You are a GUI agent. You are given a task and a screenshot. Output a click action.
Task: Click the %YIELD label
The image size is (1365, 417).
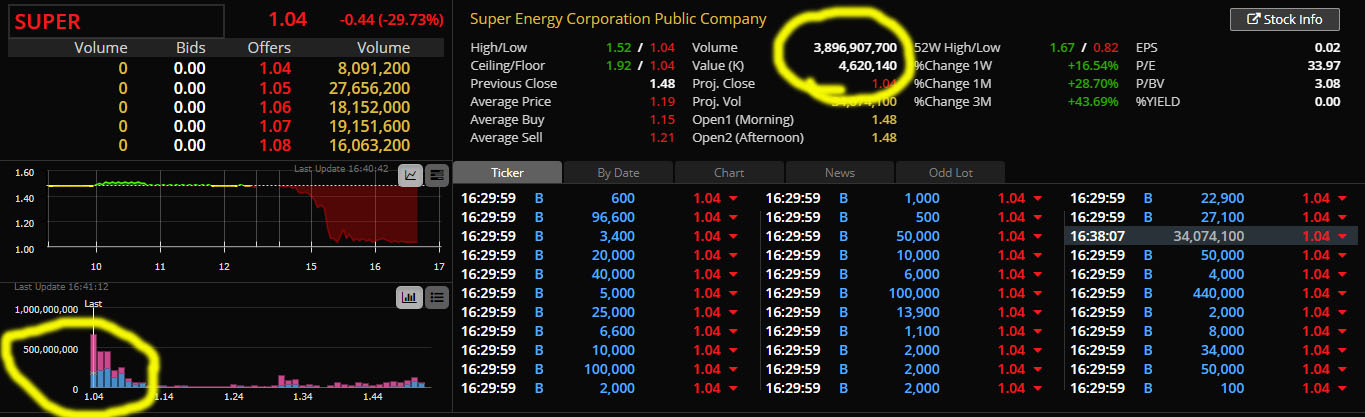point(1157,102)
